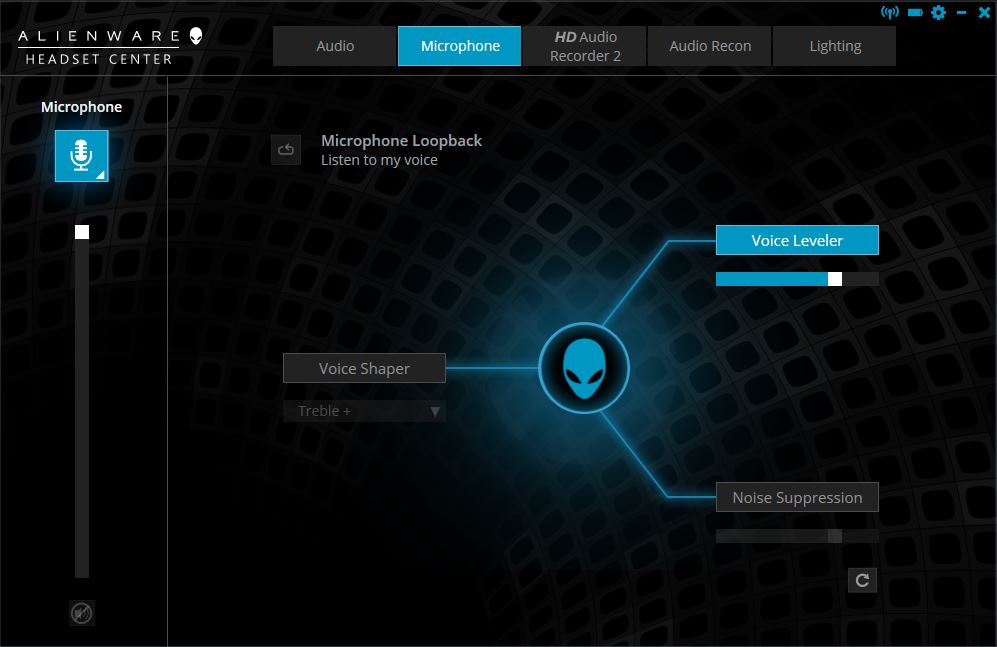This screenshot has height=647, width=997.
Task: Click the Alienware Headset Center logo
Action: [x=110, y=46]
